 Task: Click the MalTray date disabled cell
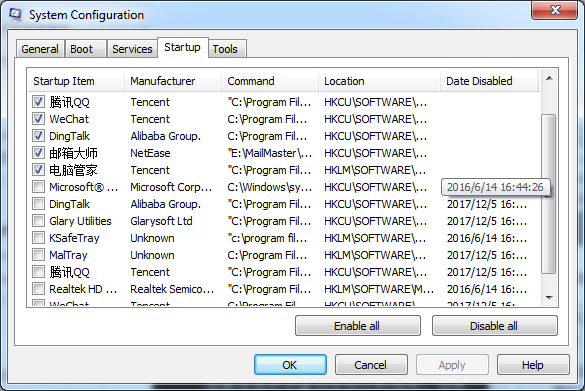487,255
